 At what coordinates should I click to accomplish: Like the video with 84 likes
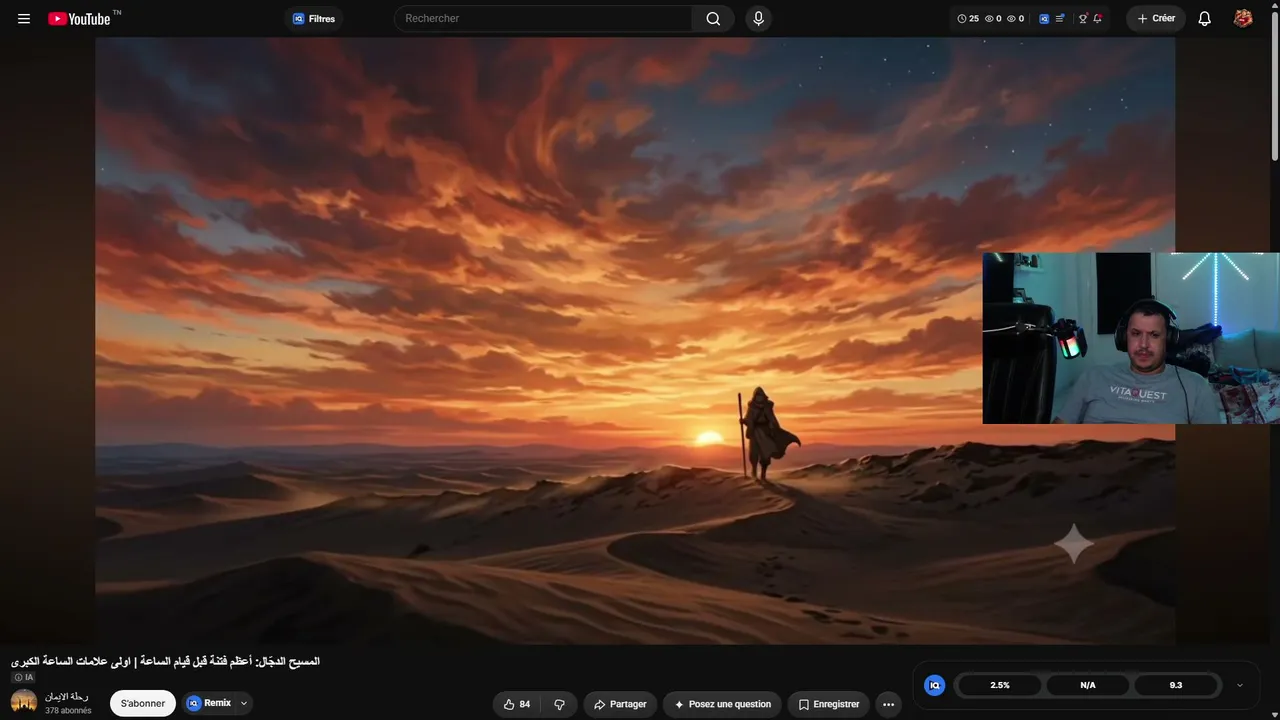(517, 704)
